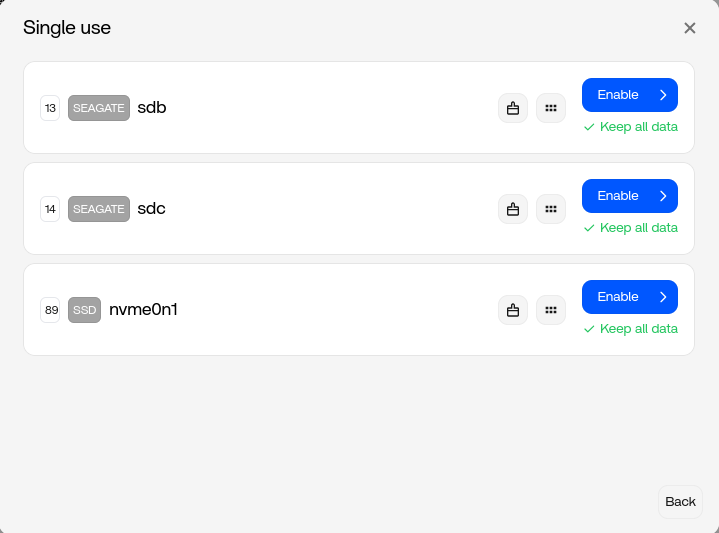
Task: Enable the sdb drive
Action: point(629,95)
